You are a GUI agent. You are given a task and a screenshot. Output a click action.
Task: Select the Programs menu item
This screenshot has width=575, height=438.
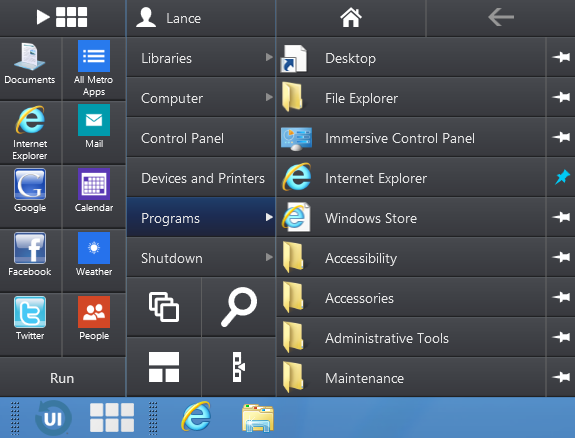pos(201,218)
